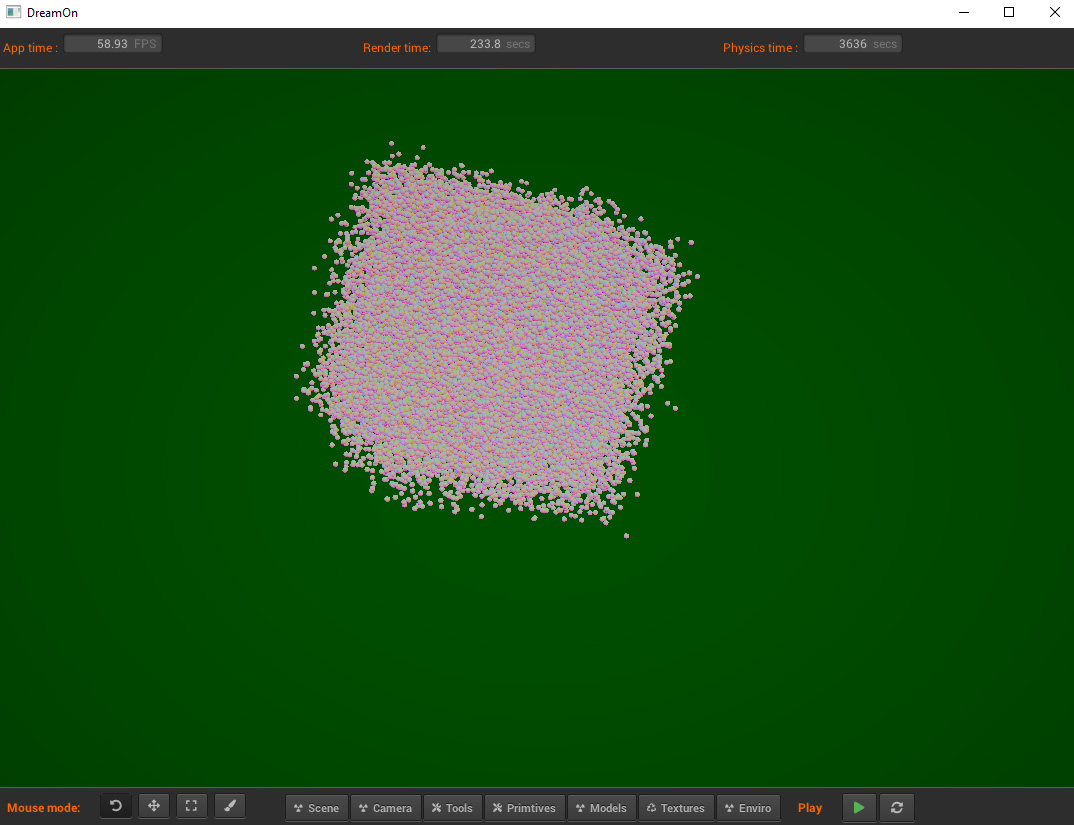Viewport: 1074px width, 825px height.
Task: Toggle the Tools panel open
Action: [x=452, y=808]
